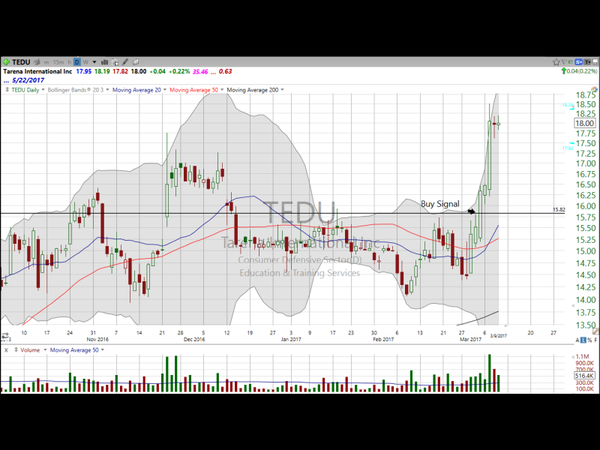Select the Daily 'D' timeframe

click(77, 62)
